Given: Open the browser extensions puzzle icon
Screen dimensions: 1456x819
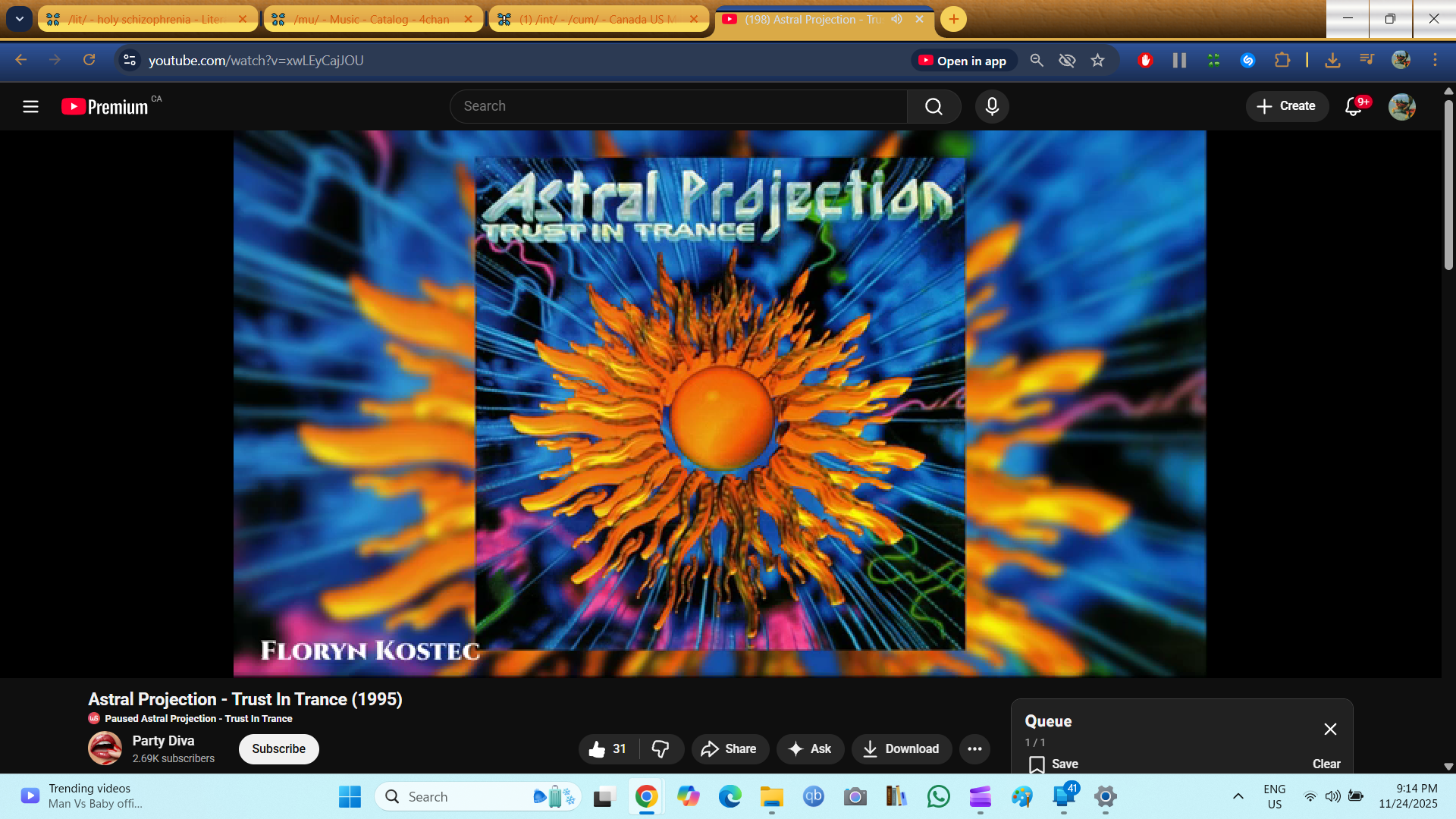Looking at the screenshot, I should 1282,61.
